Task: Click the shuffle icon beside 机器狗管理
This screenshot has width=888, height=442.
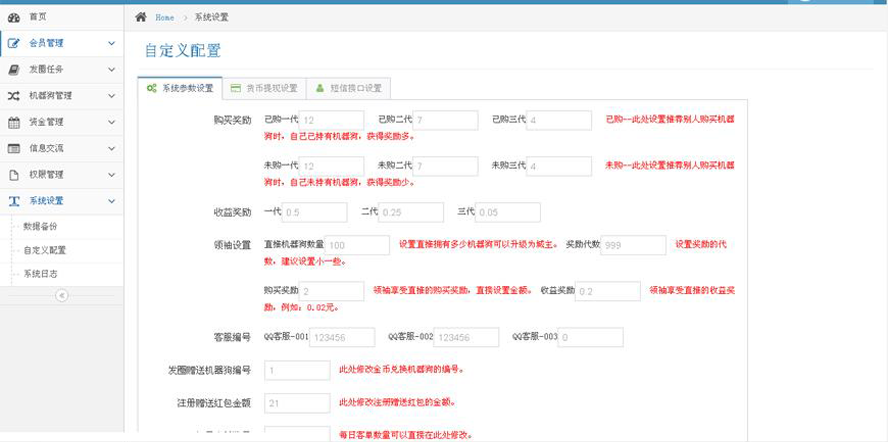Action: (x=14, y=96)
